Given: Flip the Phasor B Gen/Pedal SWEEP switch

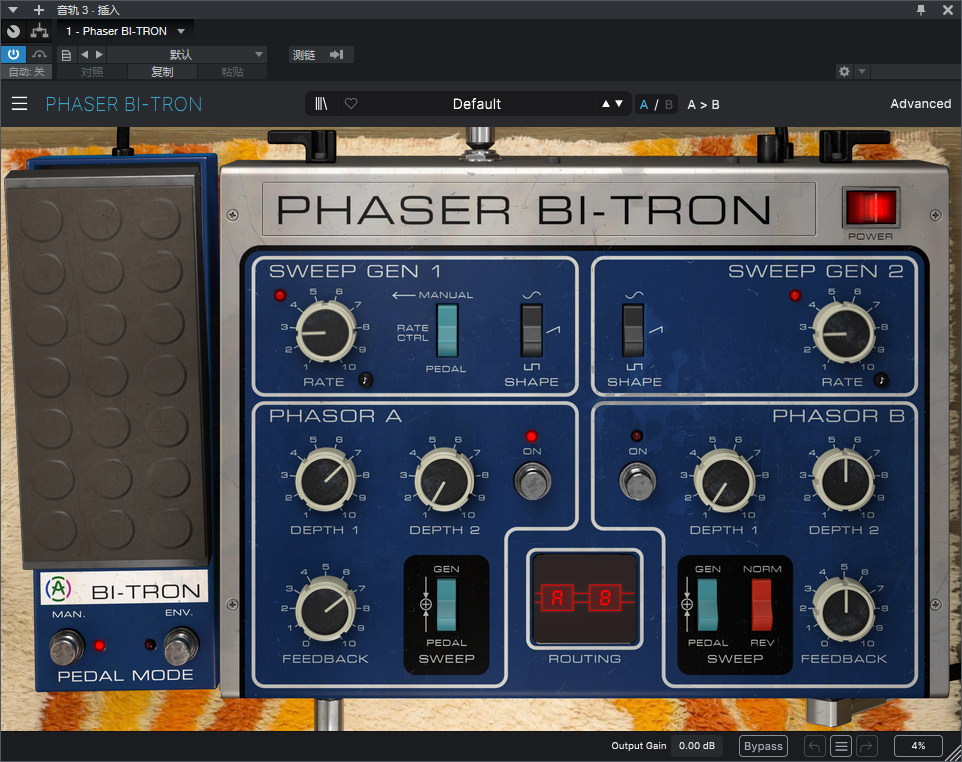Looking at the screenshot, I should click(x=707, y=605).
